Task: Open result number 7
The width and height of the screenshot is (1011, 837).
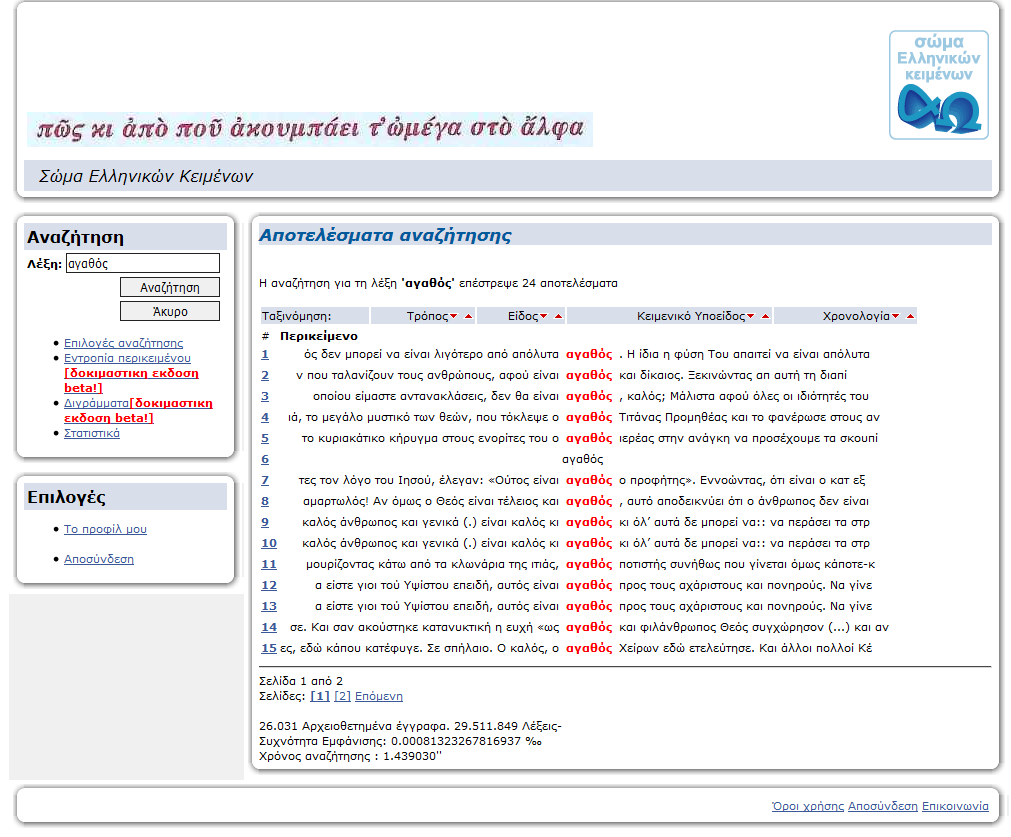Action: point(265,480)
